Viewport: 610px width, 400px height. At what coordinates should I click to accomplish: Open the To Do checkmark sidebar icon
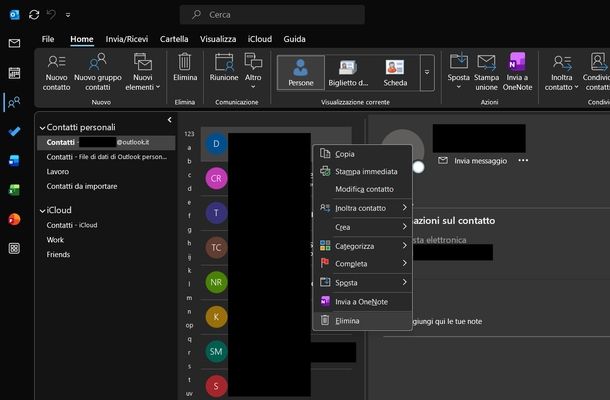point(14,132)
